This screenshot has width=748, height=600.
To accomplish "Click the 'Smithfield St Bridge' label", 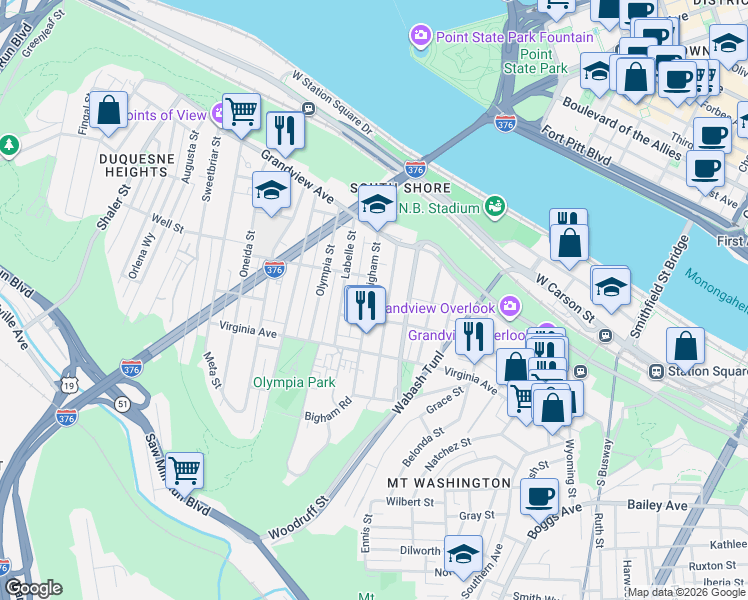I will 660,287.
